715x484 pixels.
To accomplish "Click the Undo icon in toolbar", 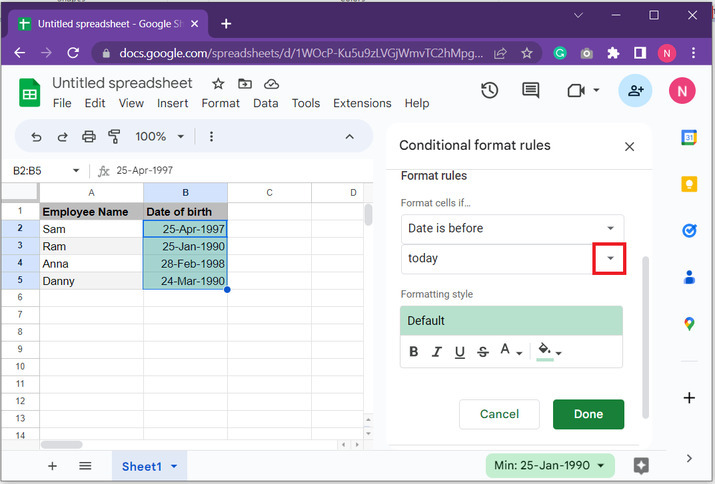I will [x=36, y=137].
